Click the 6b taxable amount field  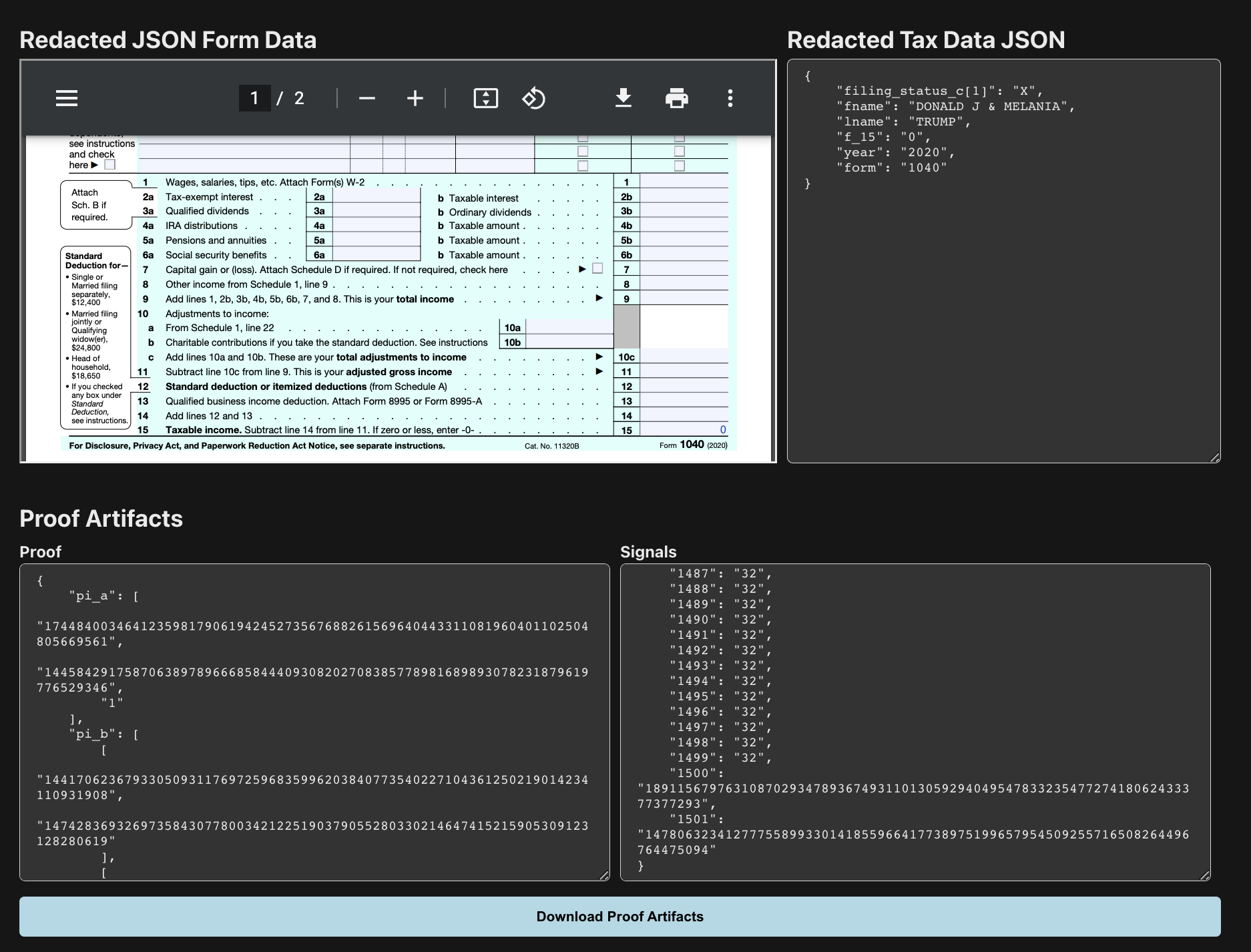684,254
